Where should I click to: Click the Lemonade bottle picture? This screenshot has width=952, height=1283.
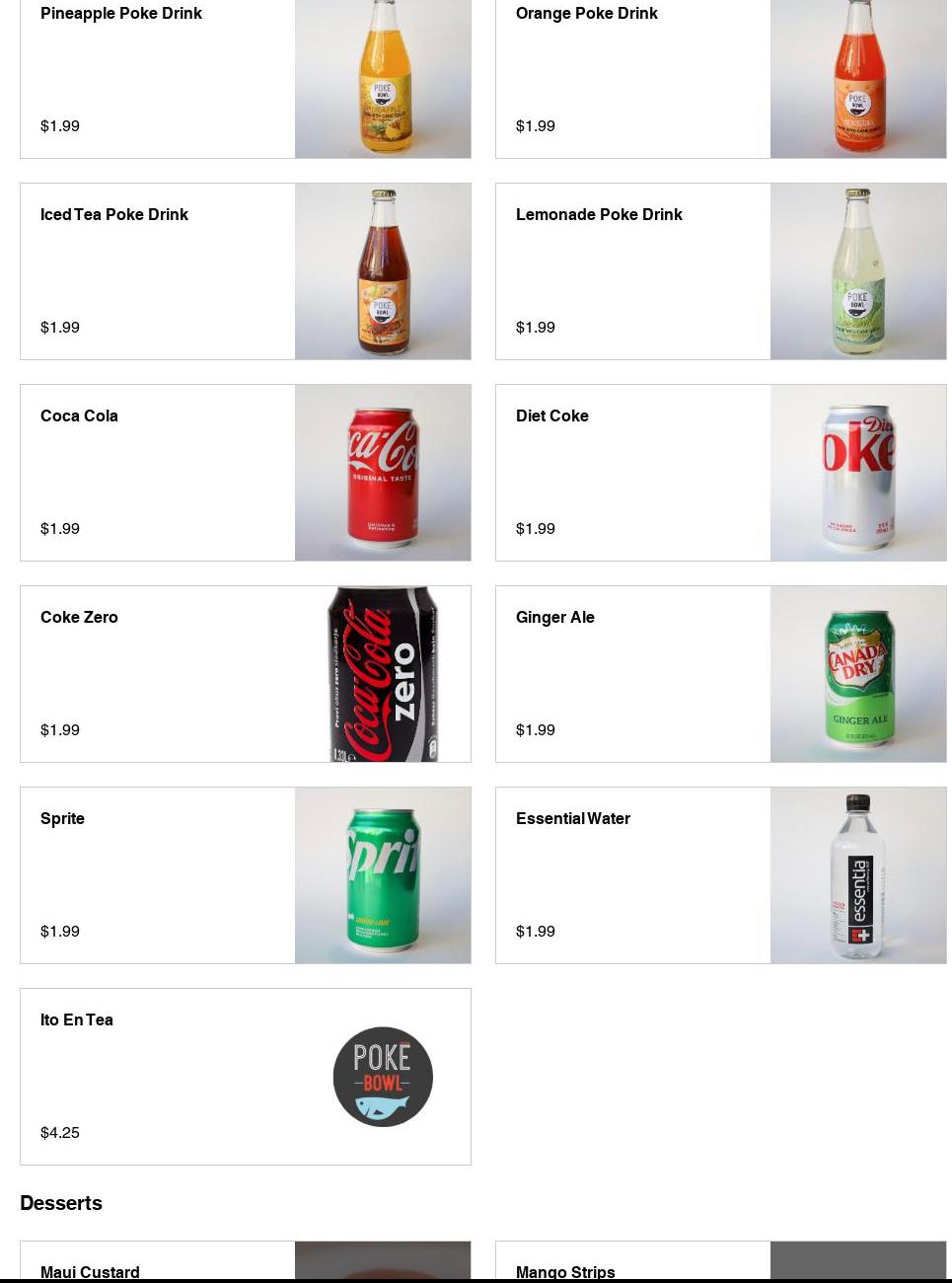coord(858,271)
